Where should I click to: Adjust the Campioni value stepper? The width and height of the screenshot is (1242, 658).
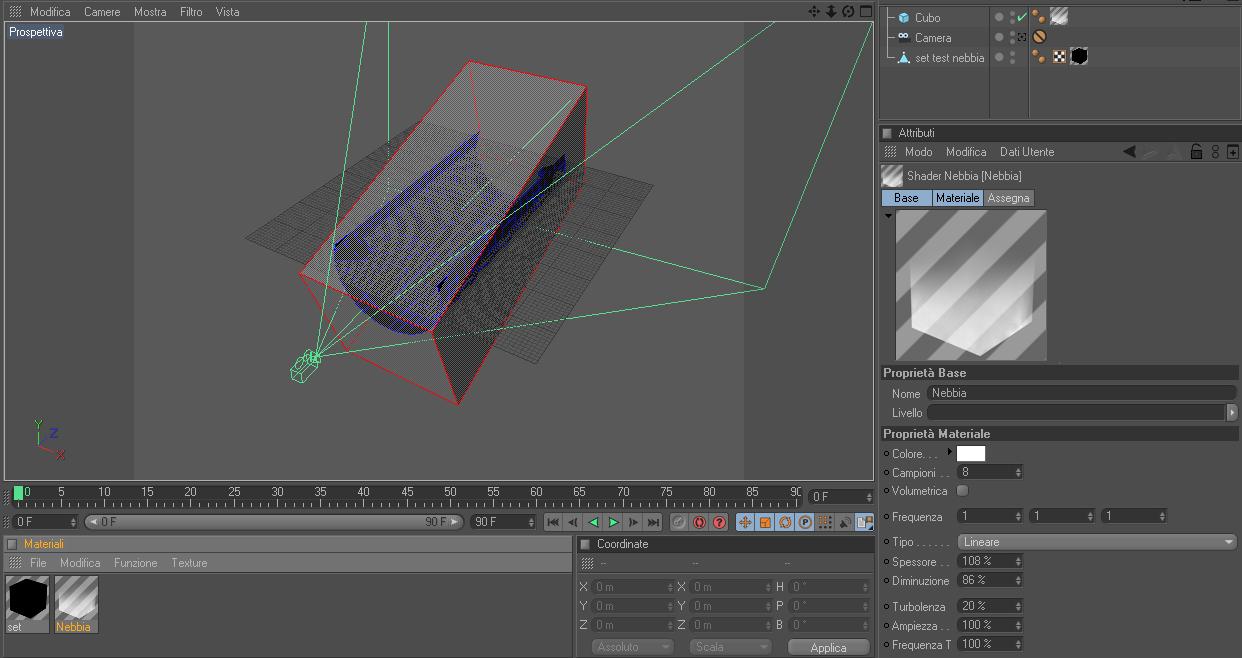point(1018,472)
